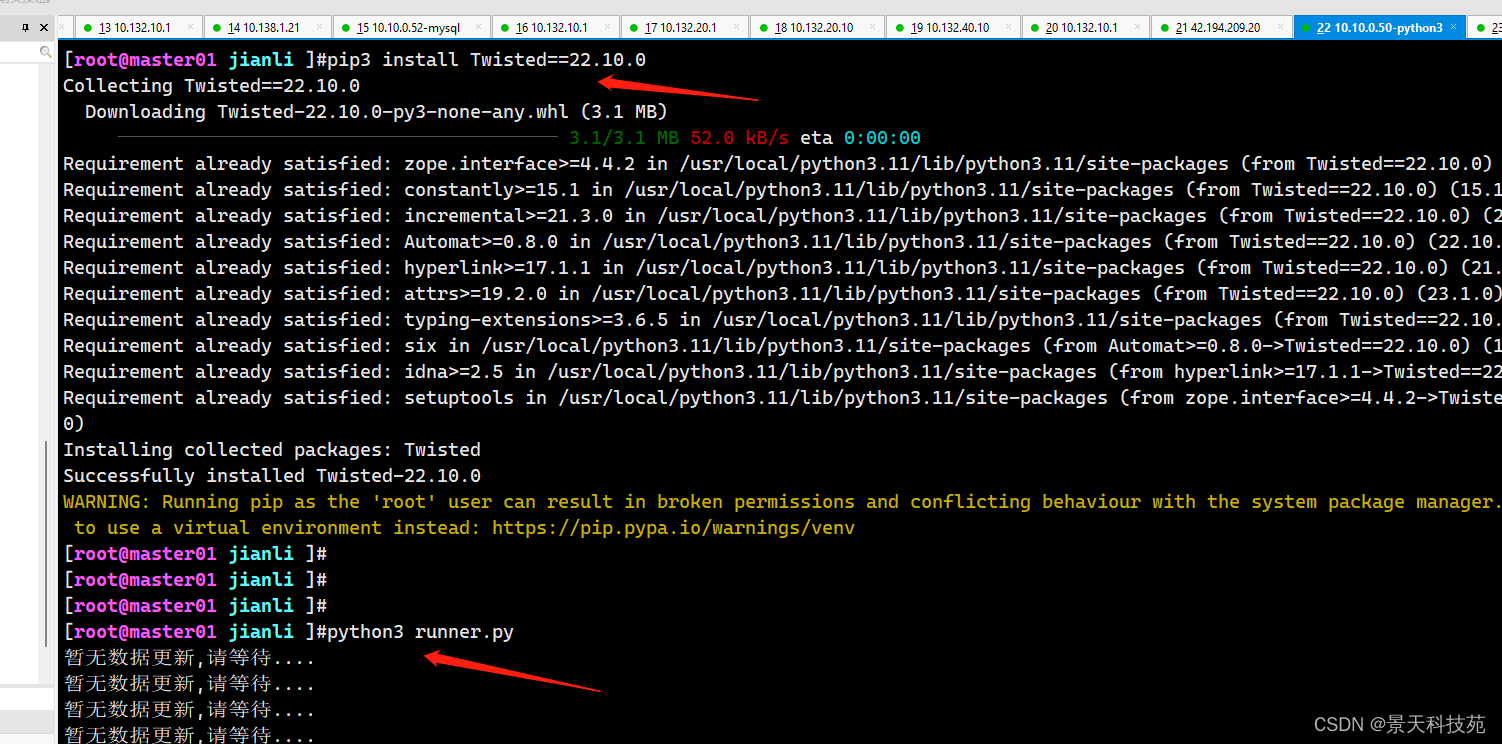The width and height of the screenshot is (1502, 744).
Task: Click the 'eta 0:00:00' value
Action: click(860, 138)
